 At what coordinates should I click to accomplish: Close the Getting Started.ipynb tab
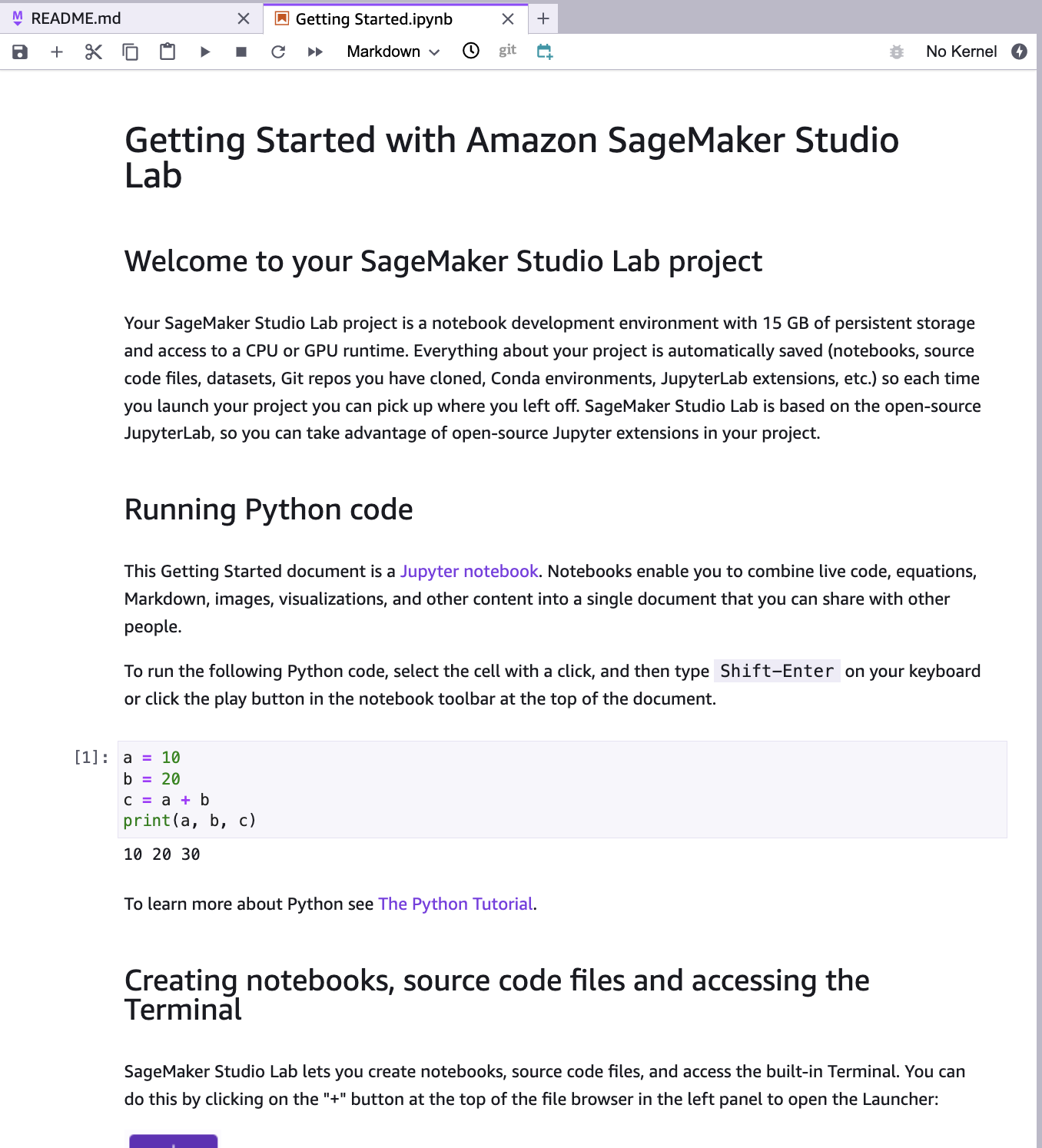[508, 19]
